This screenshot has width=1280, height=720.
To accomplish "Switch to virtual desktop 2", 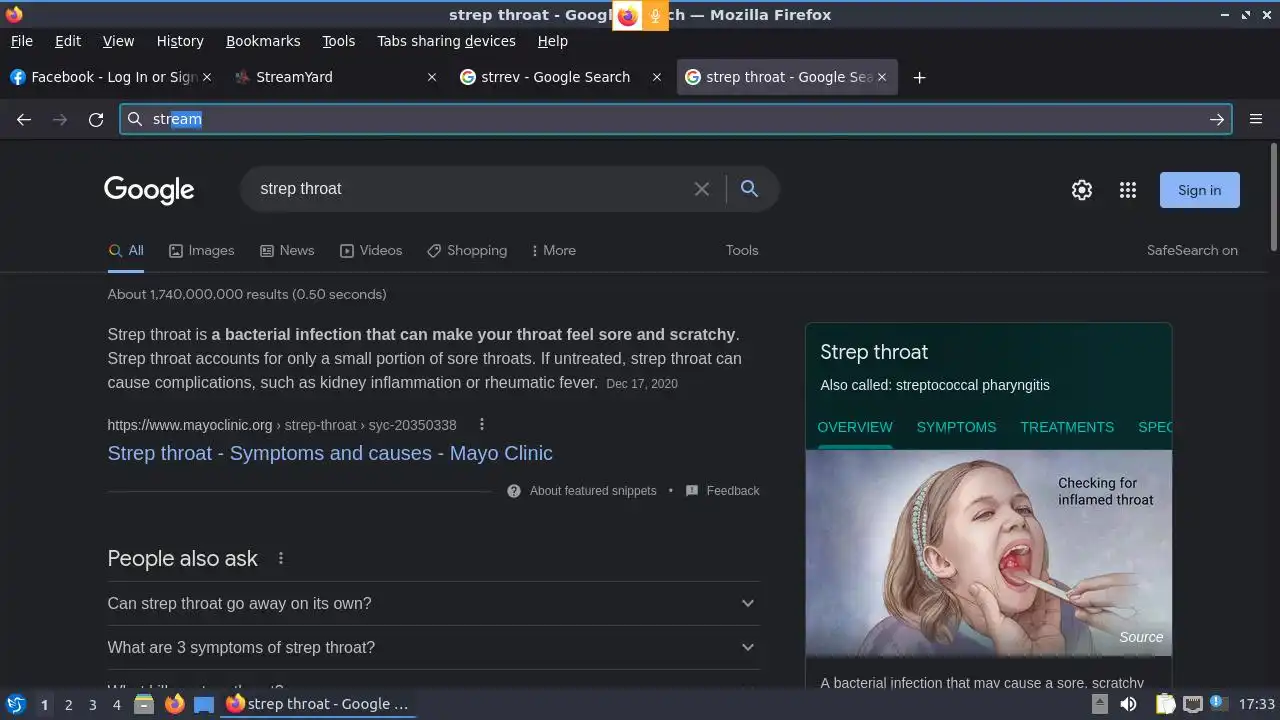I will [68, 704].
